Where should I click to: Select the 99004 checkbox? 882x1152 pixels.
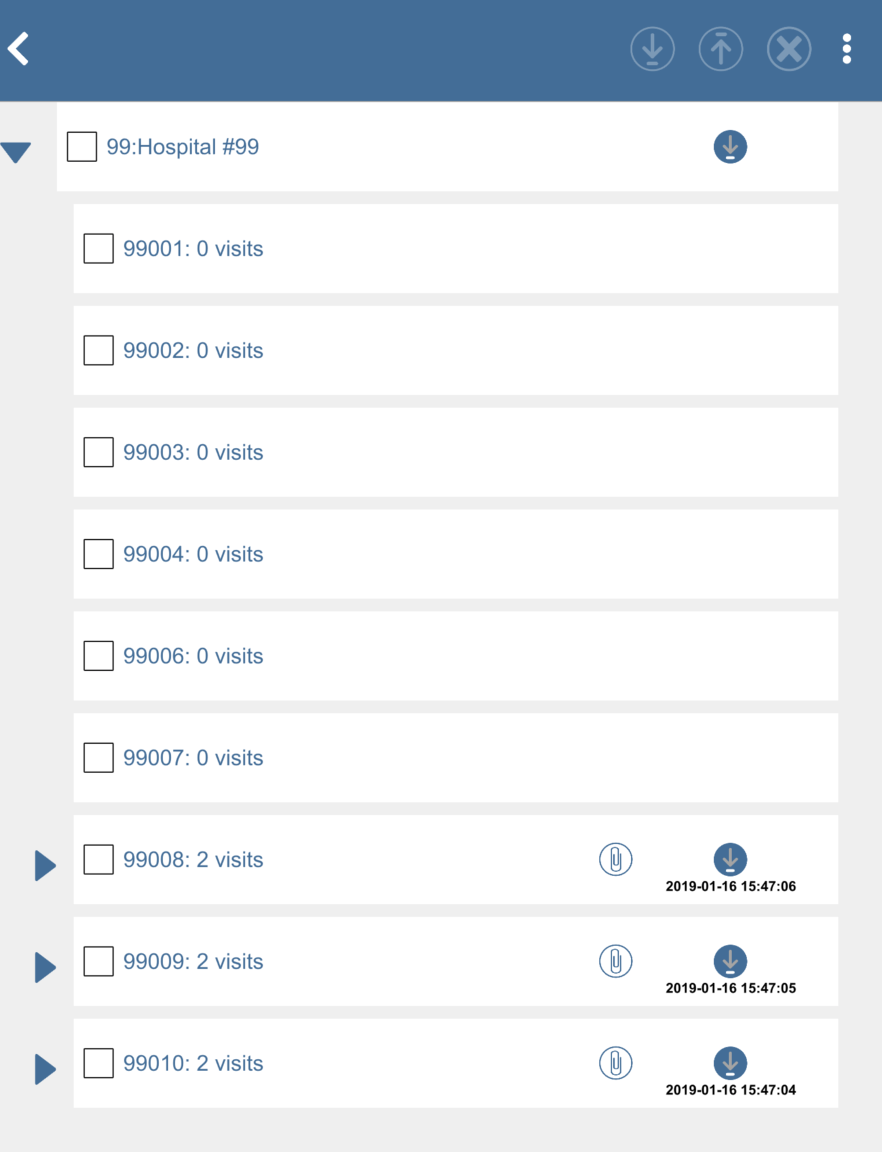[98, 554]
